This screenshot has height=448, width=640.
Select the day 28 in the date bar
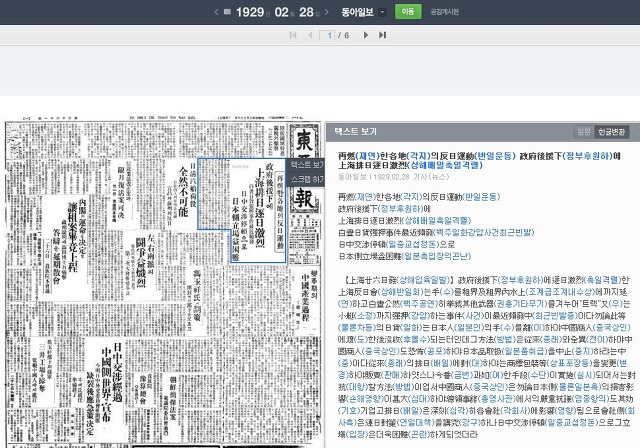pos(306,12)
